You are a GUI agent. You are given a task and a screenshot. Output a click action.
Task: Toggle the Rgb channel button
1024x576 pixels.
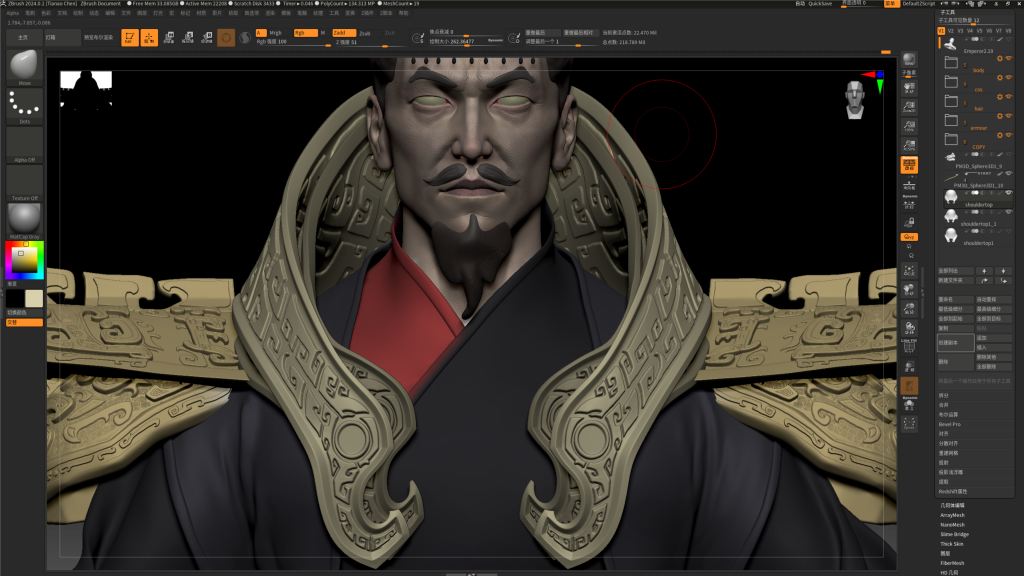click(x=305, y=33)
